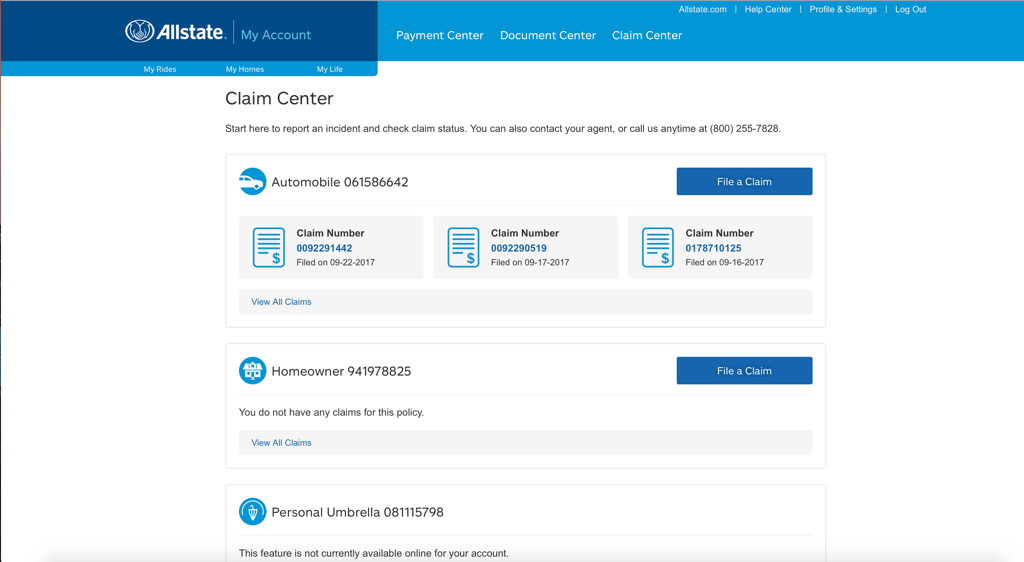This screenshot has height=562, width=1024.
Task: Click the Automobile policy car icon
Action: (x=252, y=181)
